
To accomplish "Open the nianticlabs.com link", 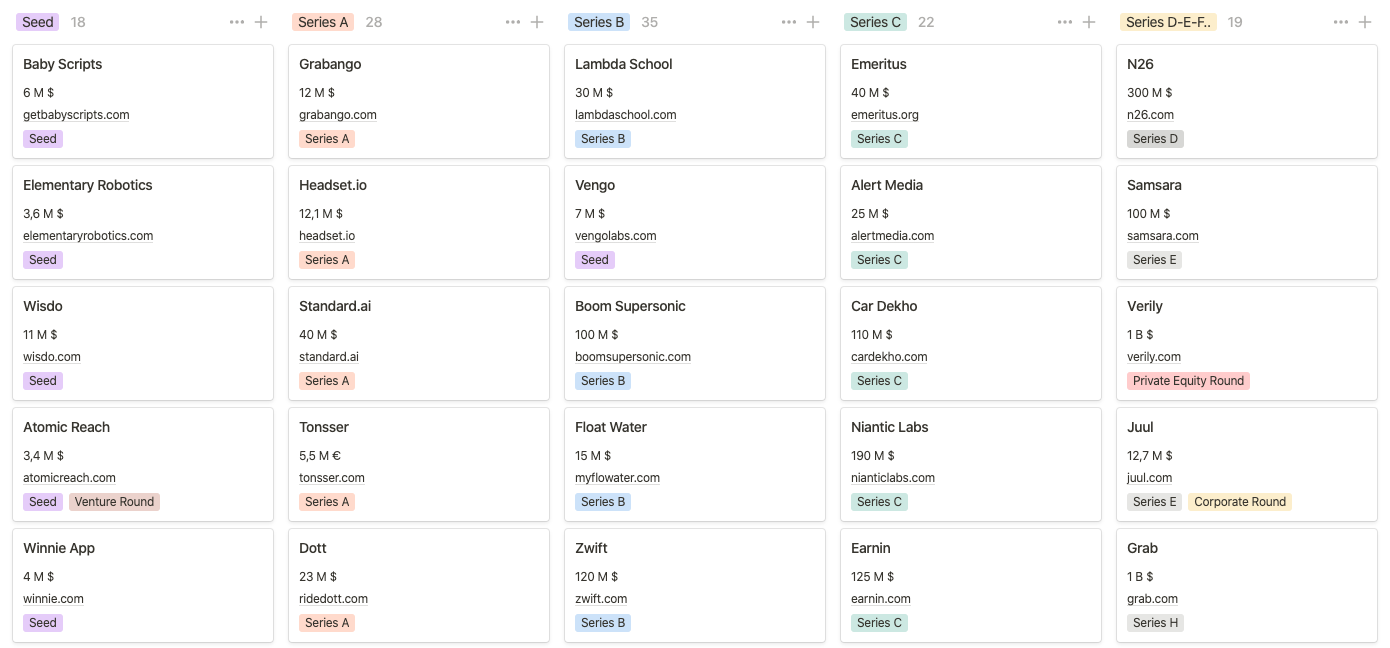I will 893,478.
